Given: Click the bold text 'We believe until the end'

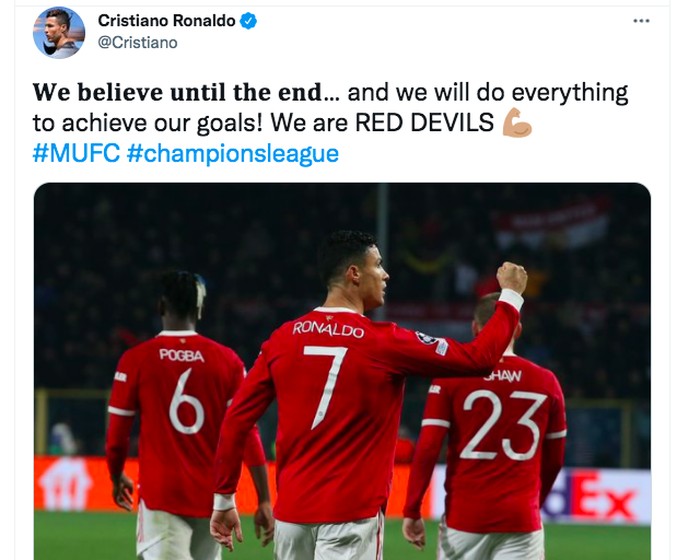Looking at the screenshot, I should [x=178, y=92].
